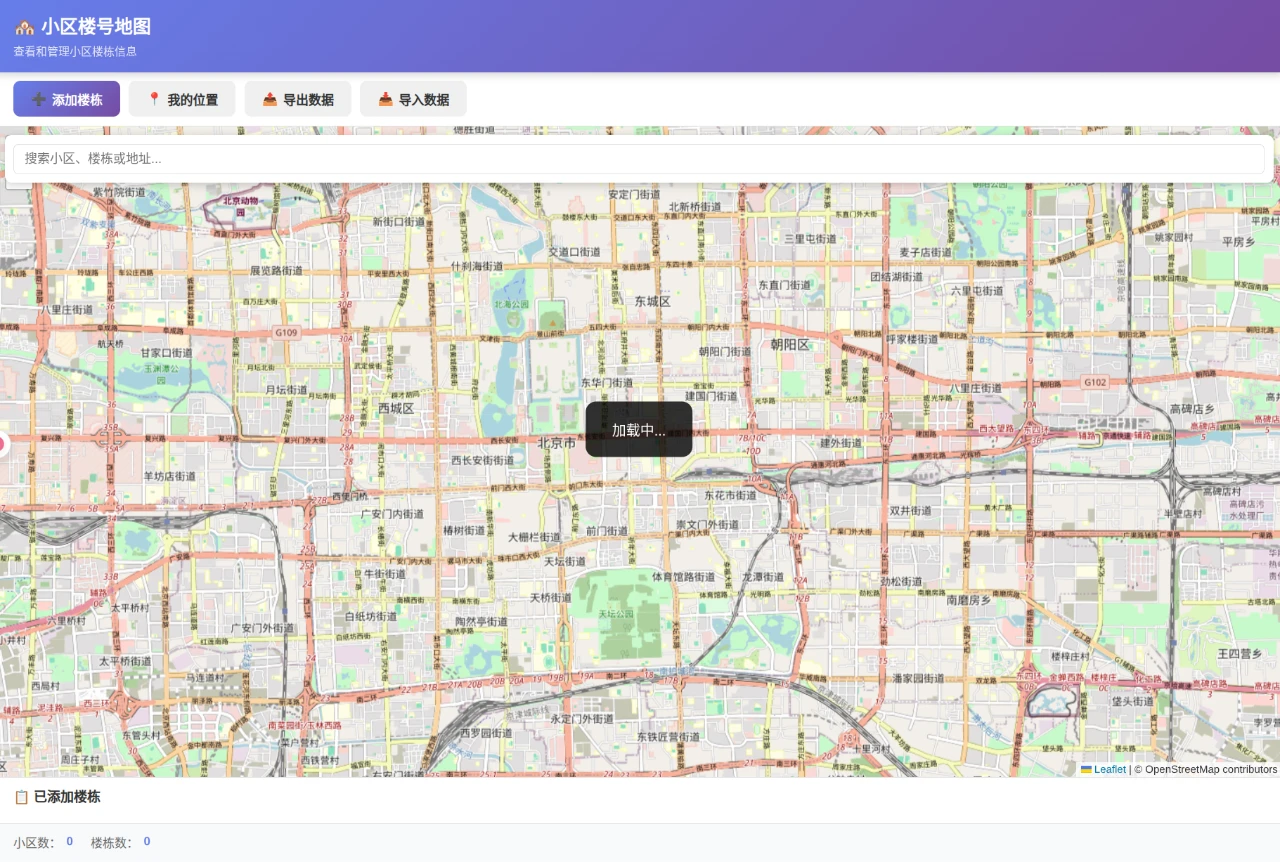Click the 添加楼栋 button text
1280x862 pixels.
(77, 100)
